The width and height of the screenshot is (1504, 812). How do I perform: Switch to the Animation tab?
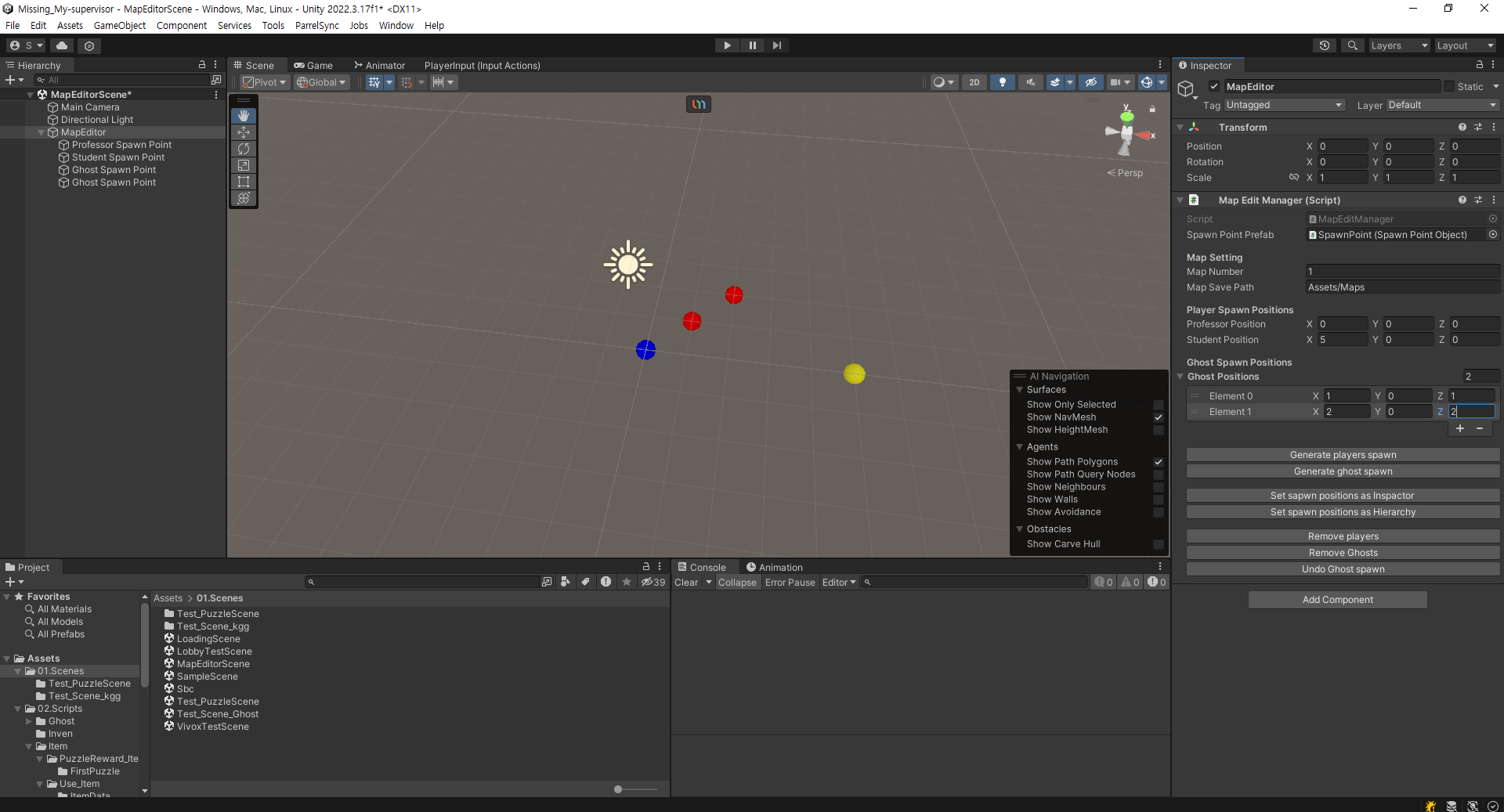[775, 567]
